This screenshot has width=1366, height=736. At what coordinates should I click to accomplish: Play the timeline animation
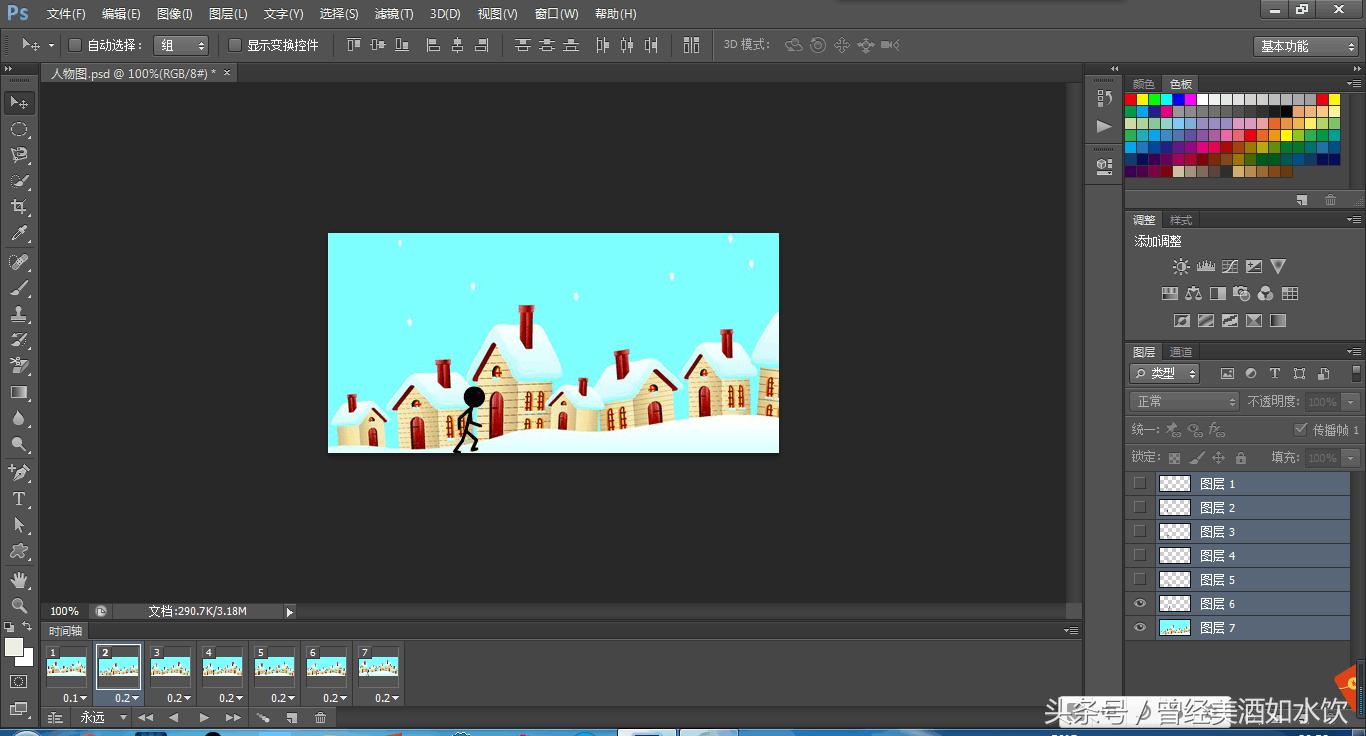pyautogui.click(x=204, y=717)
